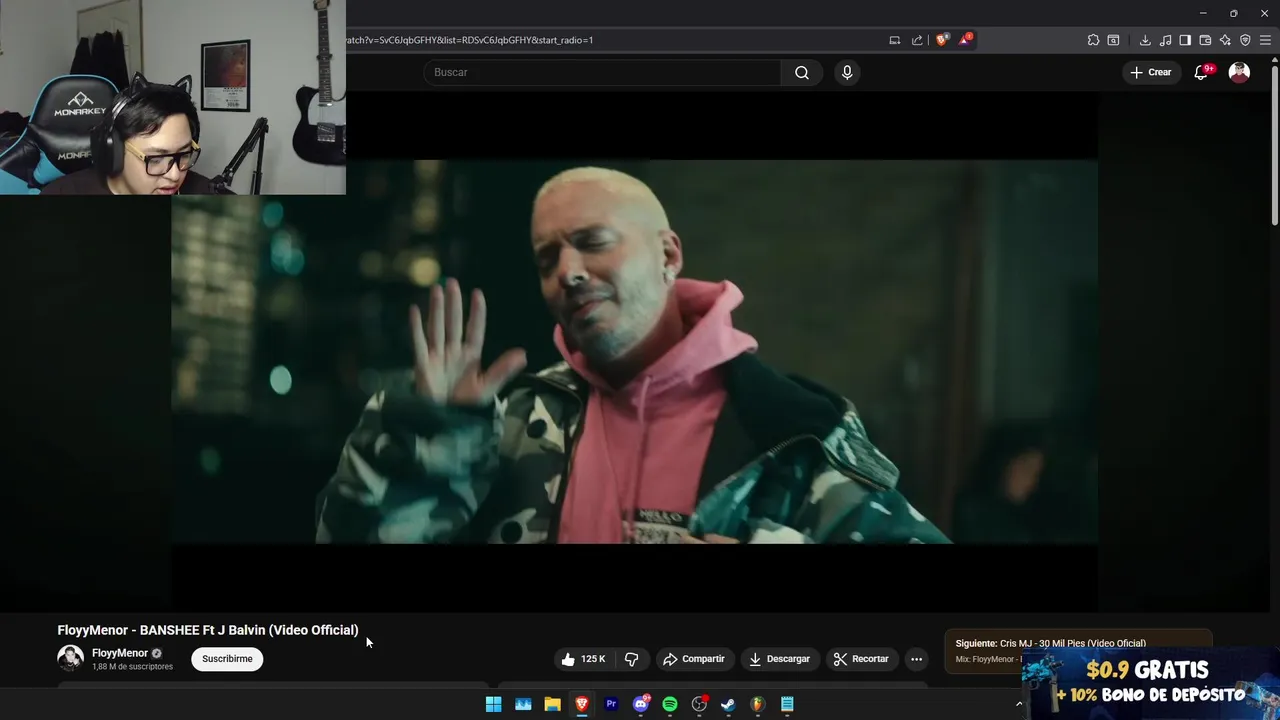The height and width of the screenshot is (720, 1280).
Task: Click the music video player area
Action: click(x=634, y=352)
